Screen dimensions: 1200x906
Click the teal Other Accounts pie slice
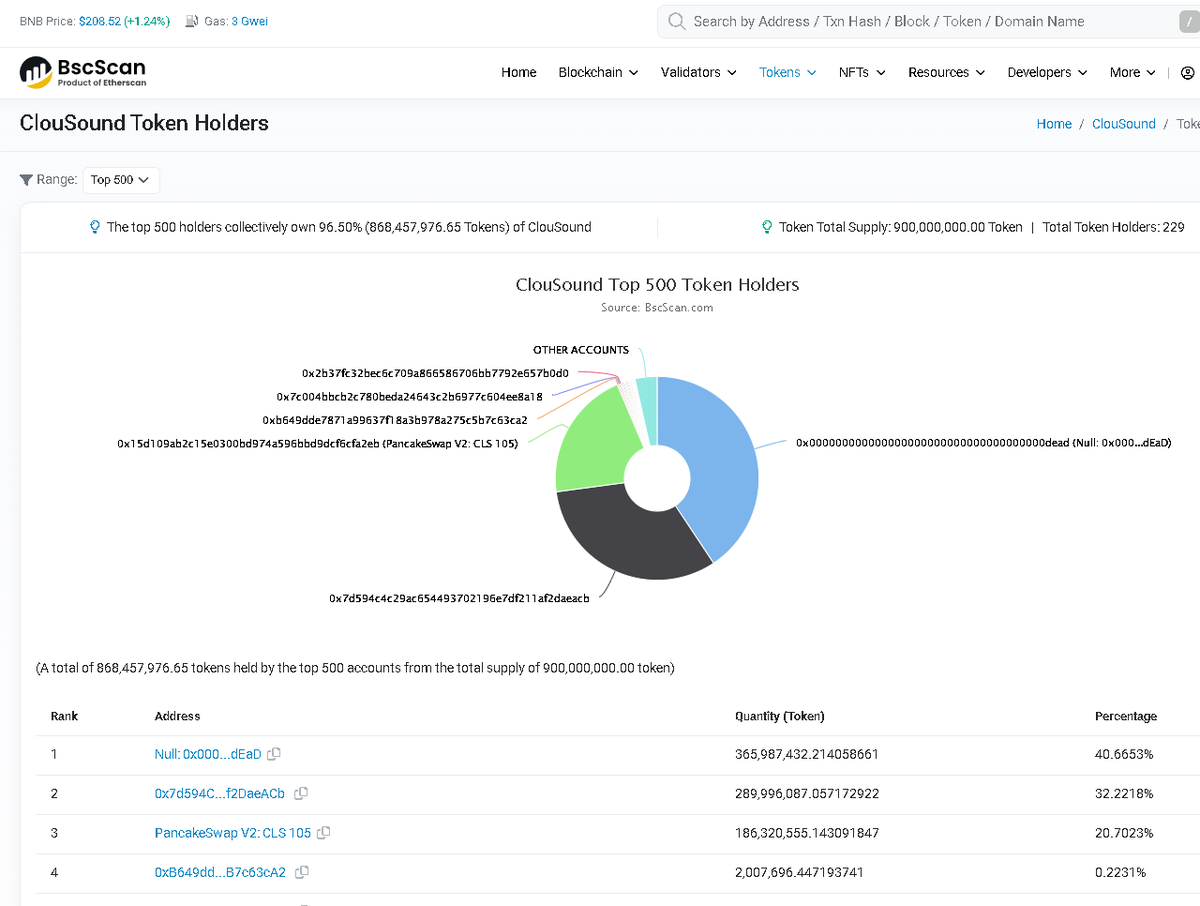647,410
